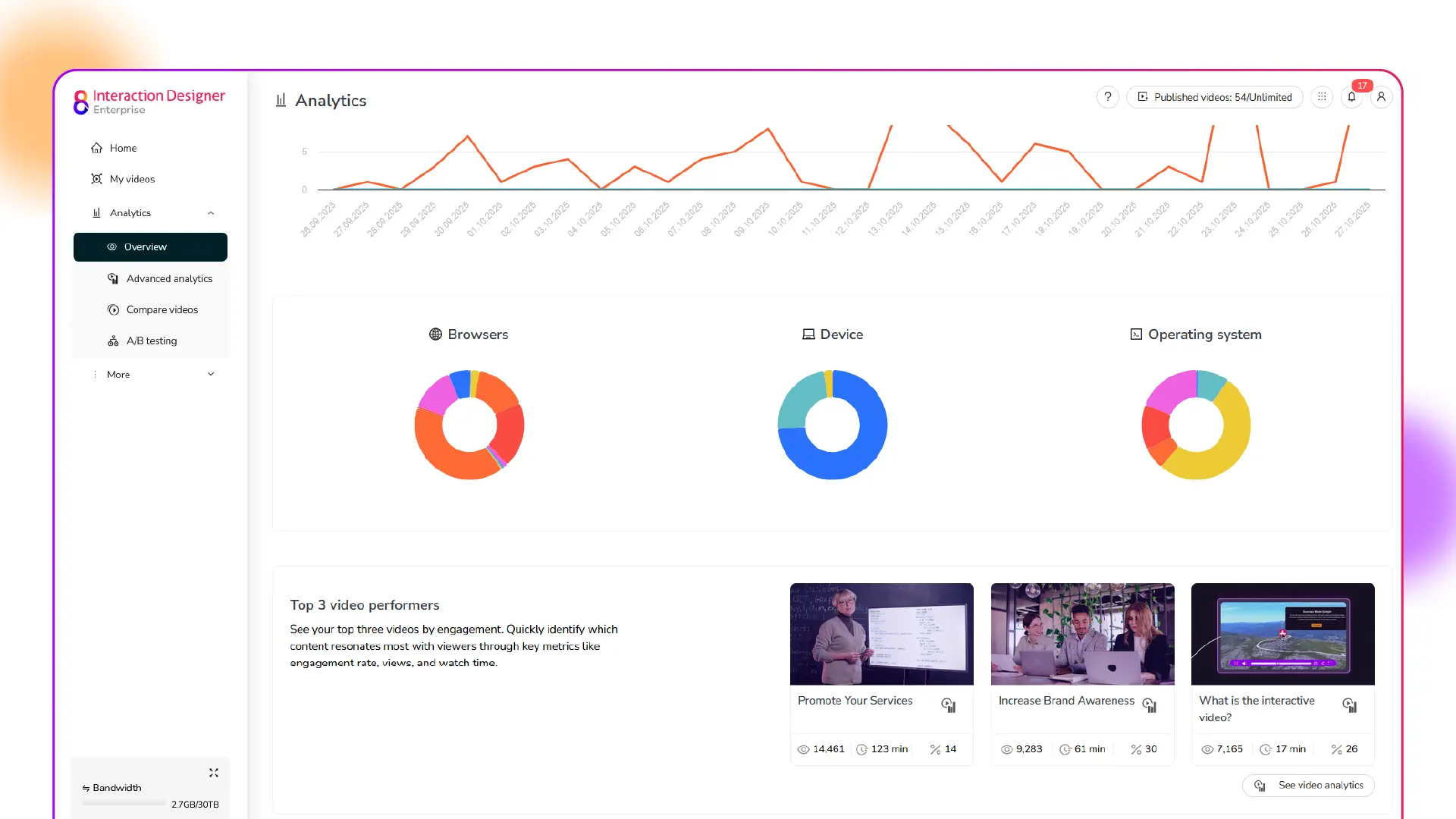Expand the Bandwidth panel icon
The image size is (1456, 819).
coord(214,773)
